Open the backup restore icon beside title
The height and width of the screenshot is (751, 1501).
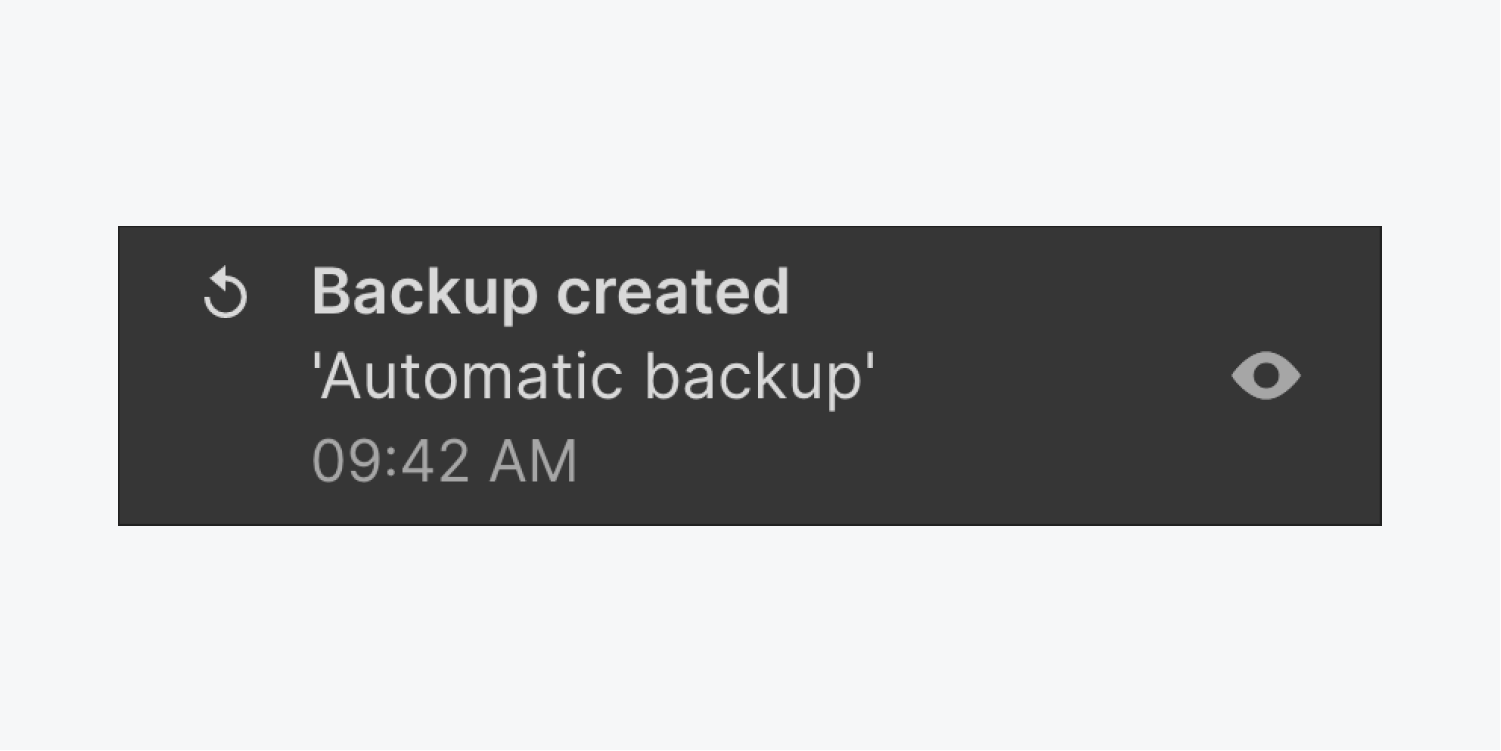[x=225, y=296]
